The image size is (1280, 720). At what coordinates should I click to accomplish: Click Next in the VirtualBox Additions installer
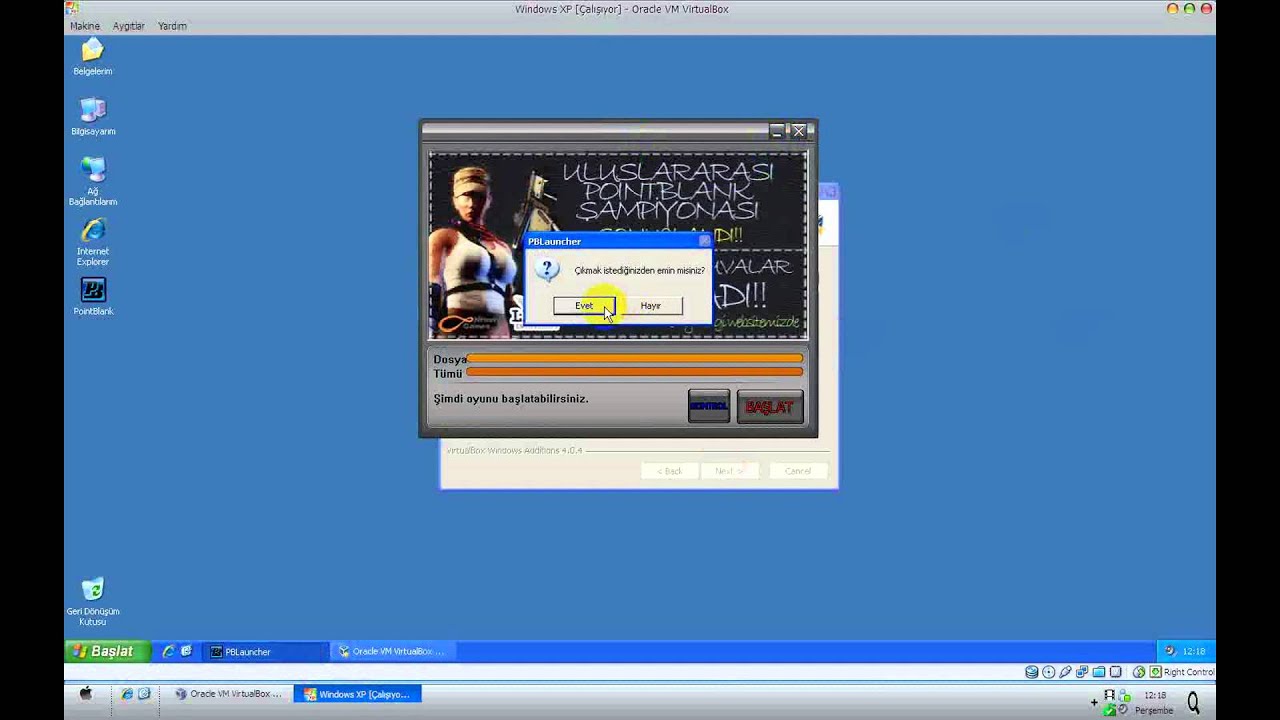[x=729, y=471]
